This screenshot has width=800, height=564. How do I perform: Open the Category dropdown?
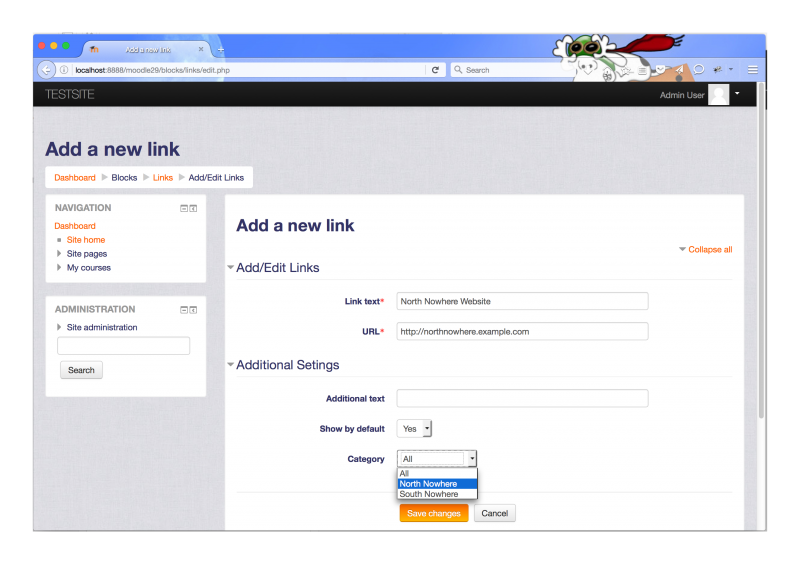click(437, 459)
